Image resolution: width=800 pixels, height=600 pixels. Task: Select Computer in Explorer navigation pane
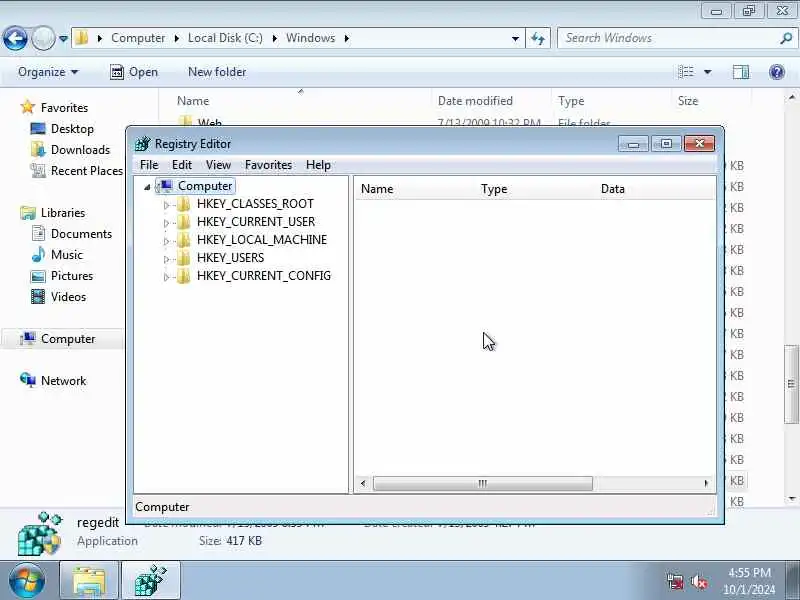click(x=68, y=339)
